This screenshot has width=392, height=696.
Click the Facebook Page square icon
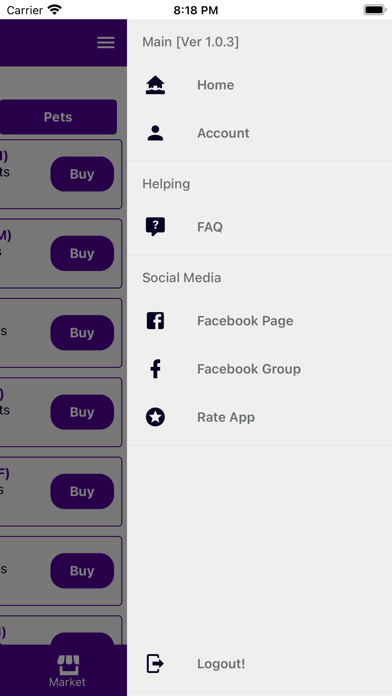155,320
